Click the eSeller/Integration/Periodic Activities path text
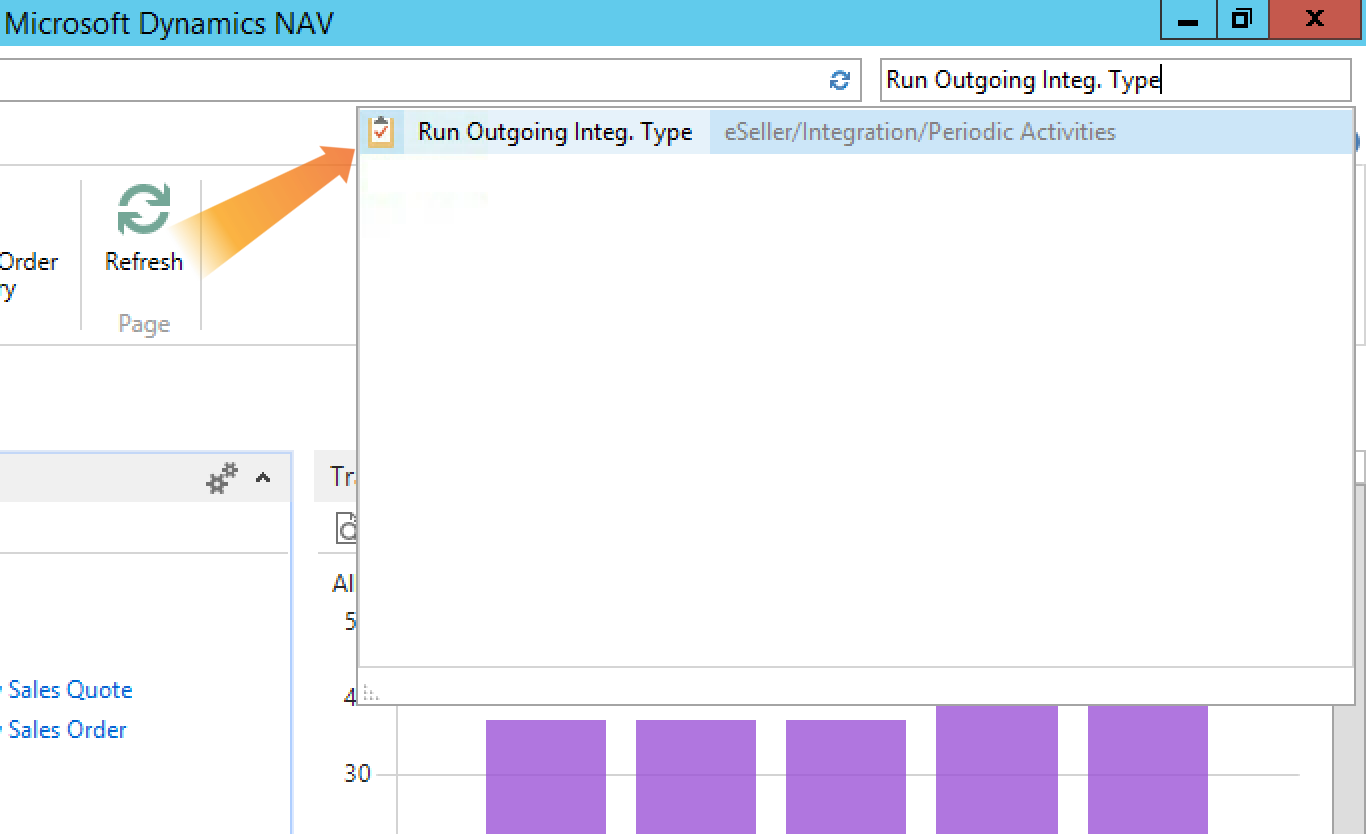 (920, 132)
